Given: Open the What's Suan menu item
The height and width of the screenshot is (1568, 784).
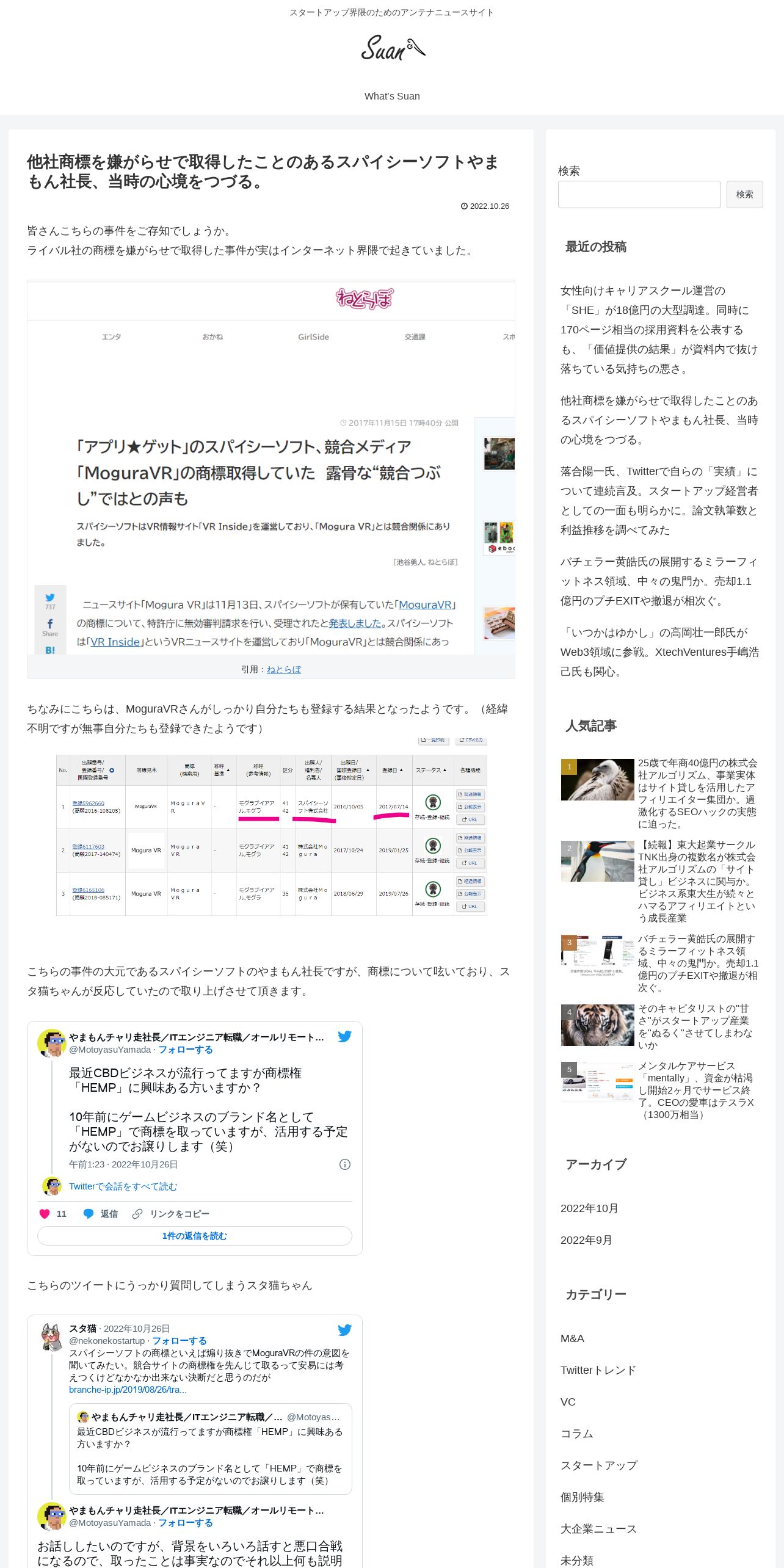Looking at the screenshot, I should [x=392, y=96].
